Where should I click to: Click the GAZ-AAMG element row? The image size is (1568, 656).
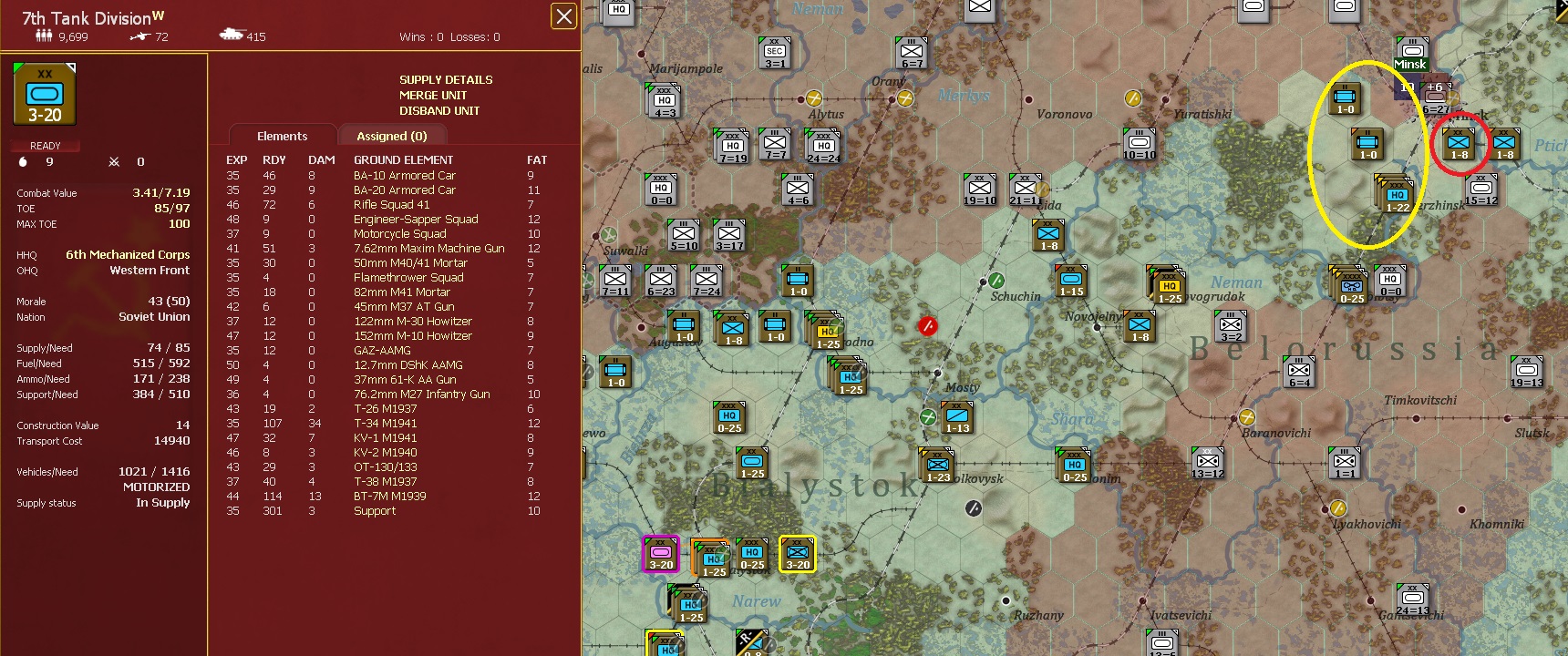(387, 351)
